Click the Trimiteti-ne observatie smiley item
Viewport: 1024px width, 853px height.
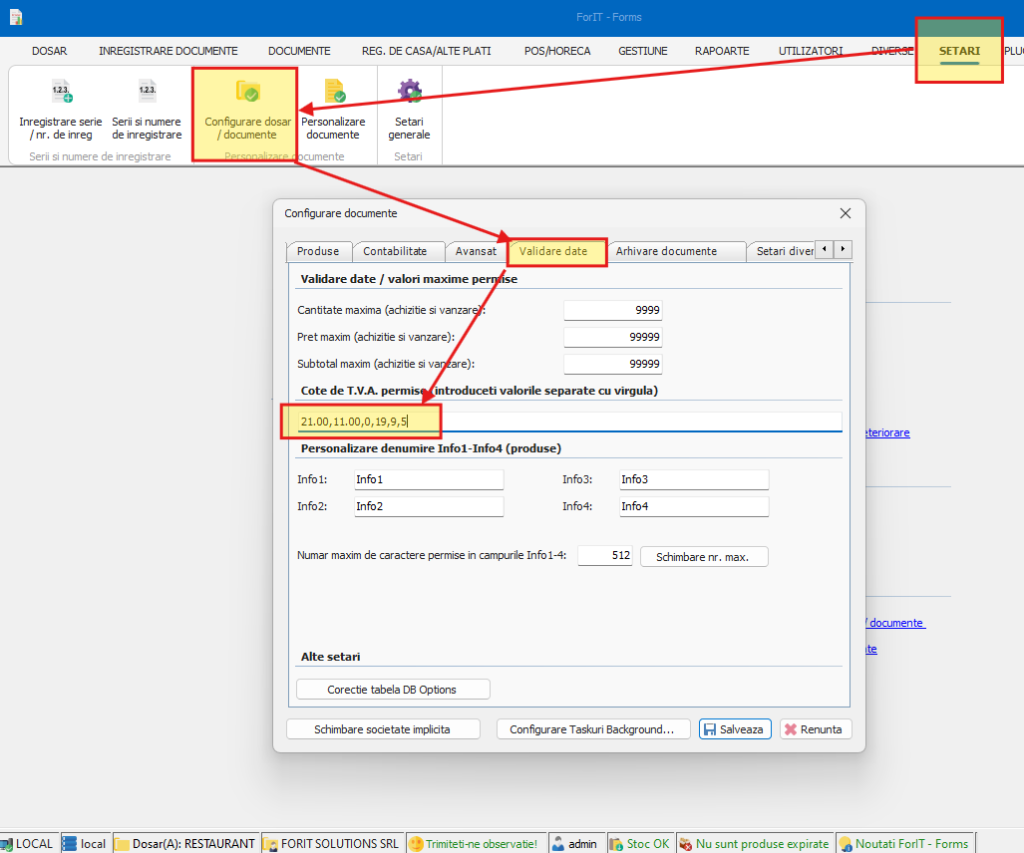[x=474, y=843]
